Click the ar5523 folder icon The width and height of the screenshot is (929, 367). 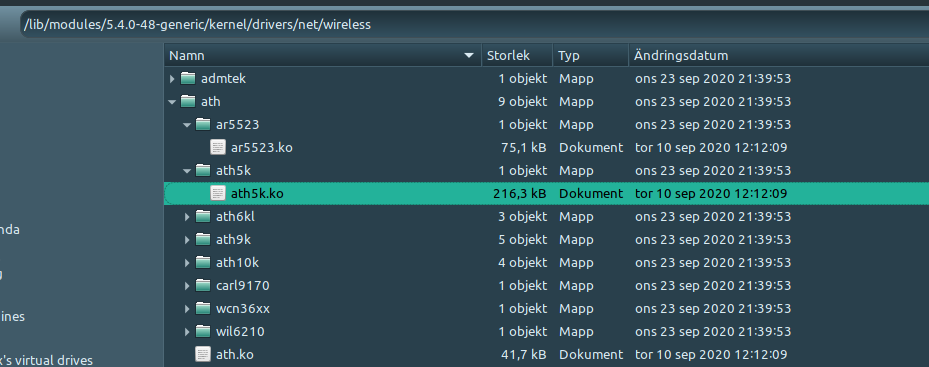coord(203,125)
